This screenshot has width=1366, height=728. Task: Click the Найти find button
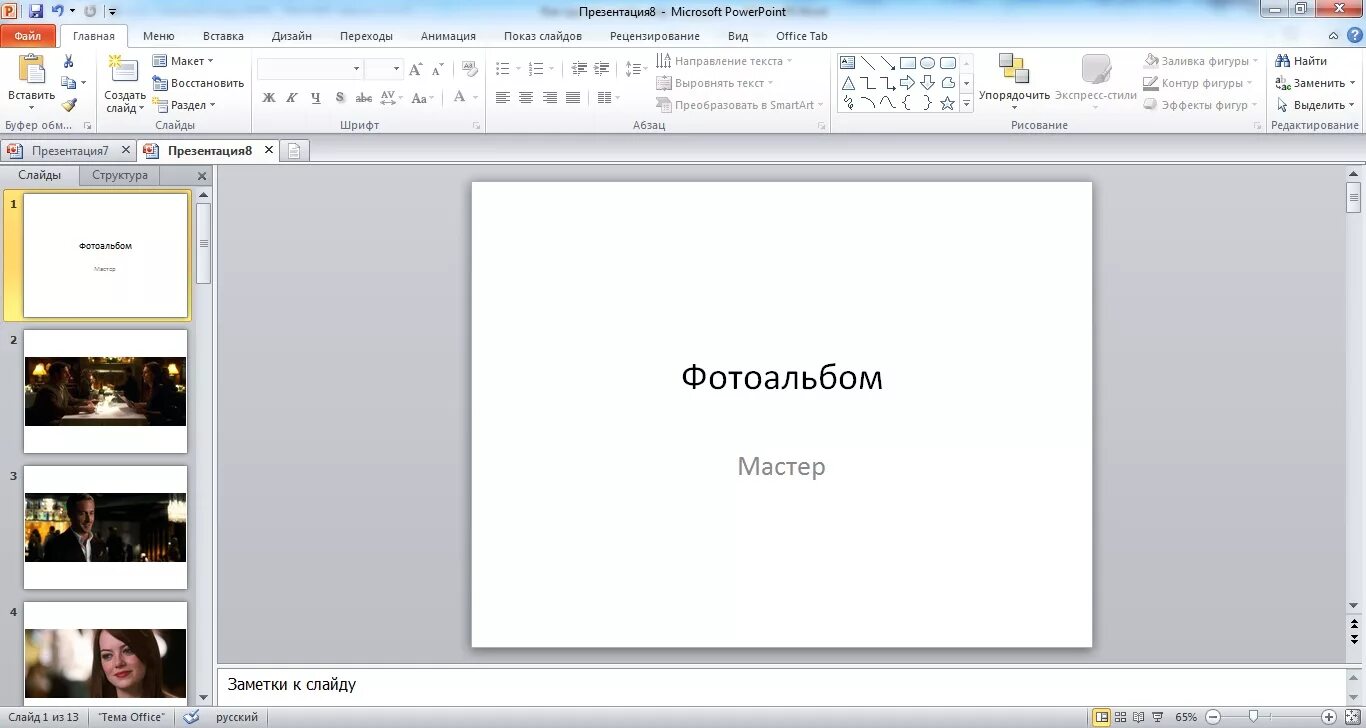(x=1301, y=61)
